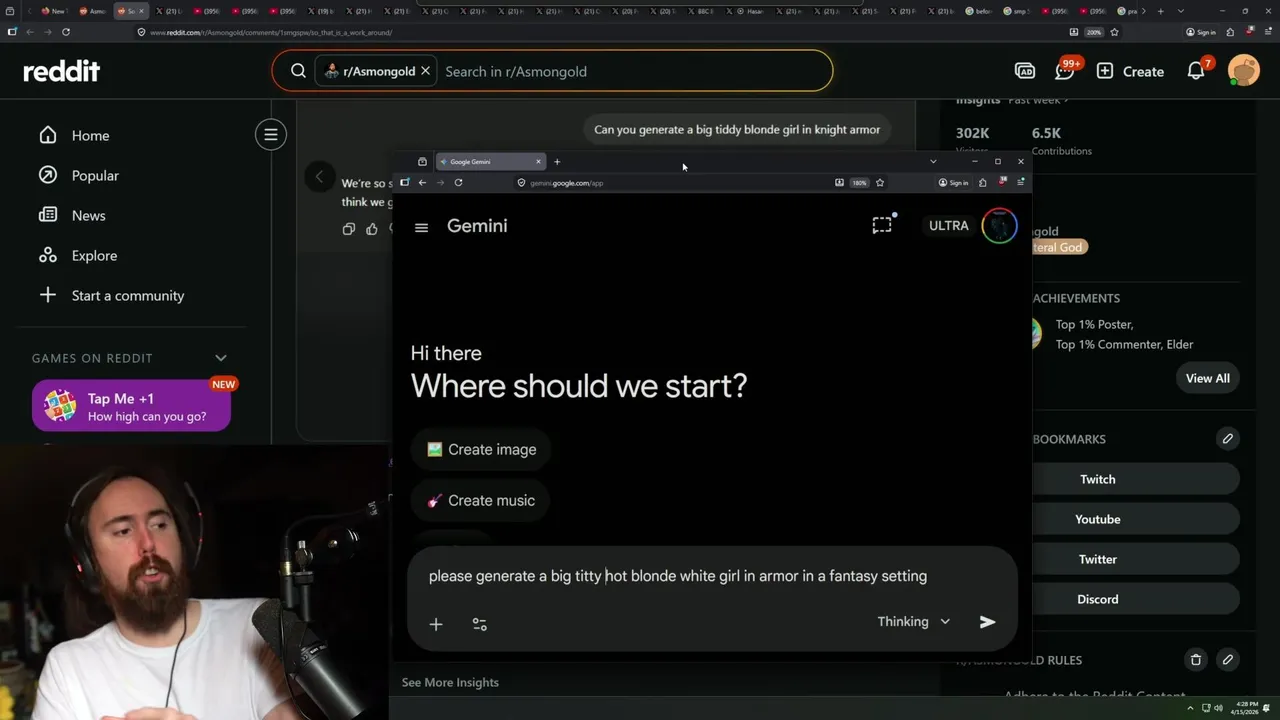Click the previous image arrow in the post
Image resolution: width=1280 pixels, height=720 pixels.
click(319, 177)
